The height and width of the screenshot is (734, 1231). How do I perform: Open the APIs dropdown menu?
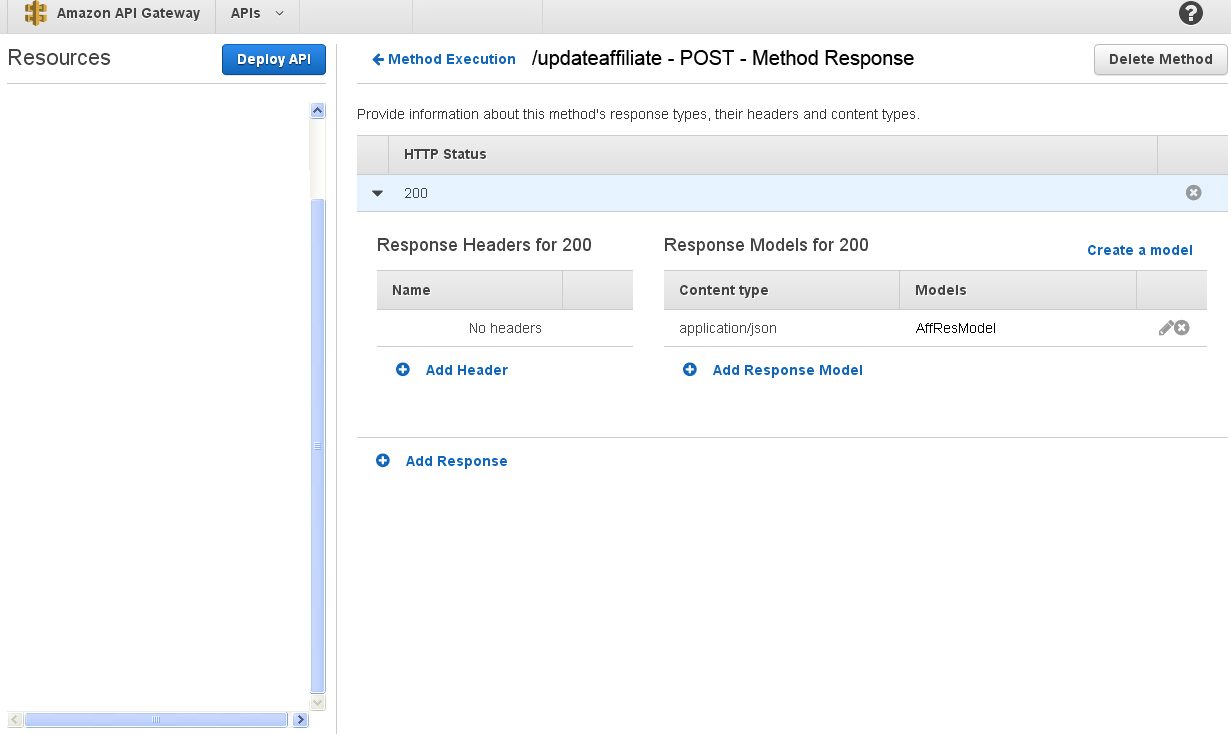[x=257, y=14]
